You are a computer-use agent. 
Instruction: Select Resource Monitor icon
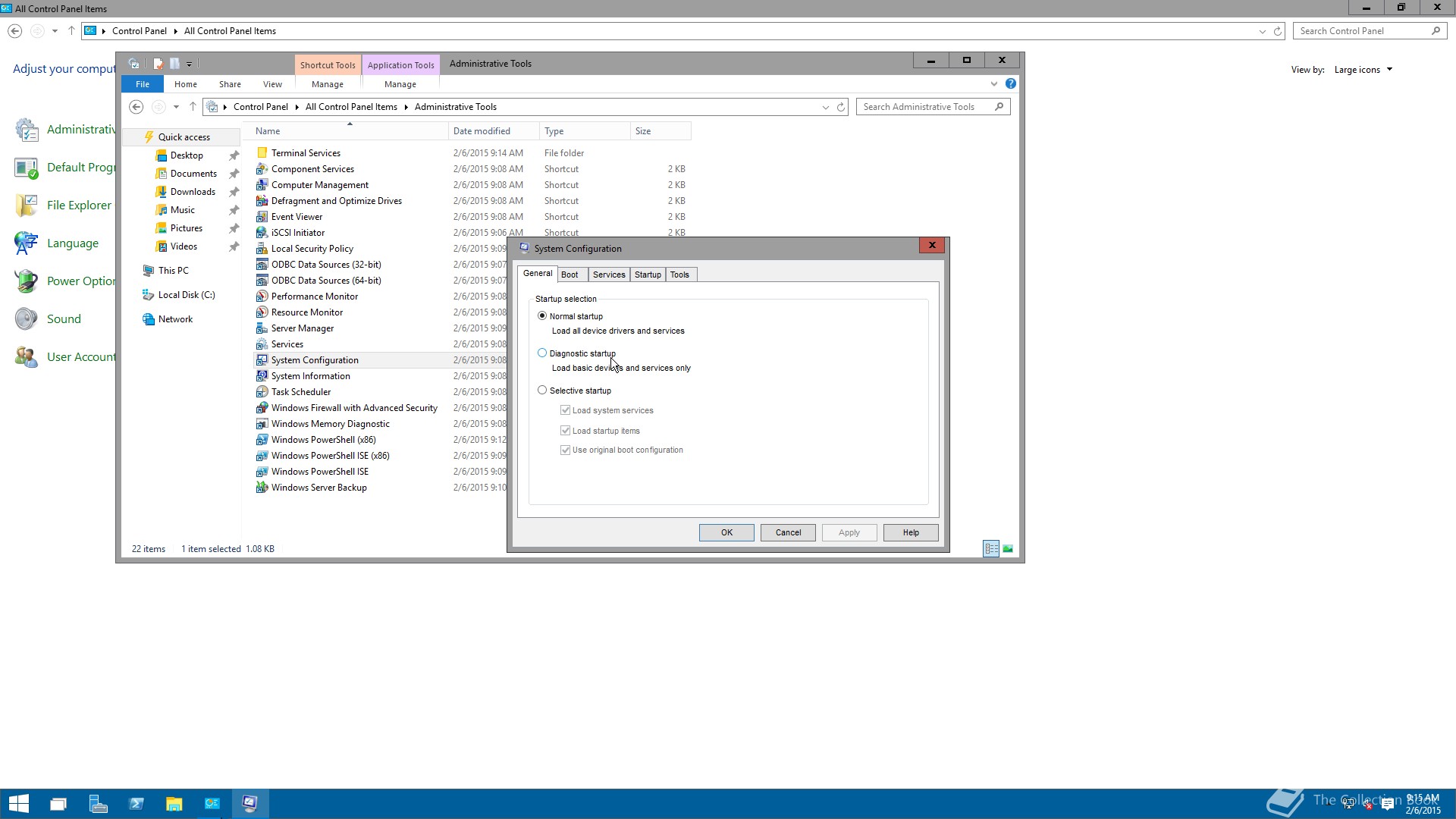point(262,312)
